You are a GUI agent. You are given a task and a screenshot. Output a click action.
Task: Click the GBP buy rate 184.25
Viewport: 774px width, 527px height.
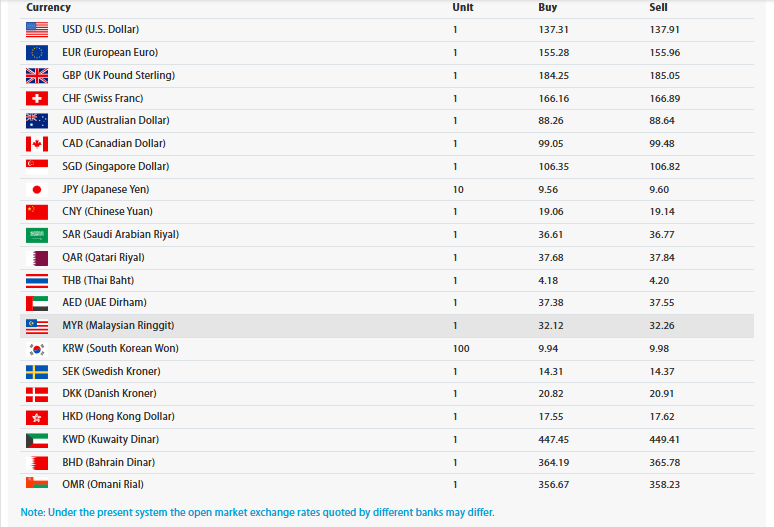click(x=553, y=75)
